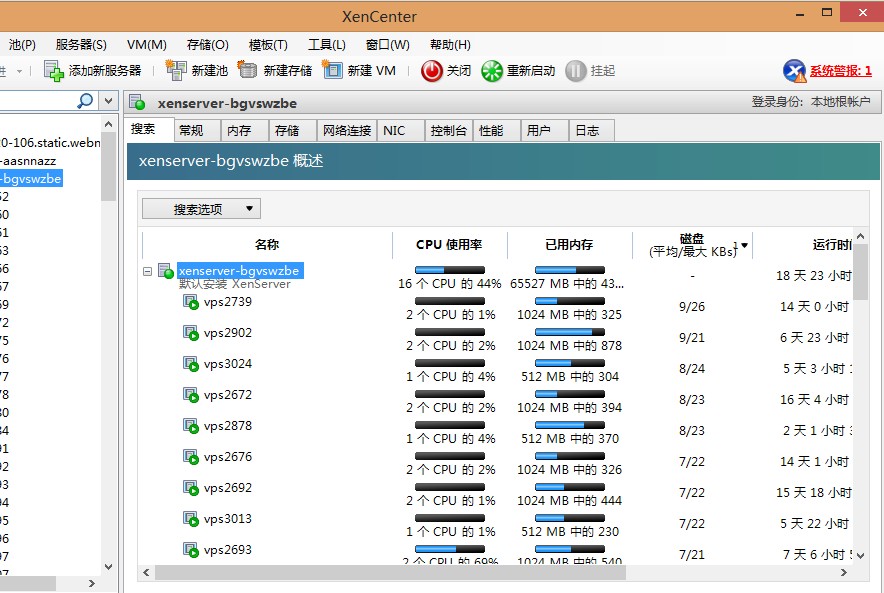Open the Window (窗口) menu
Viewport: 884px width, 593px height.
point(388,45)
